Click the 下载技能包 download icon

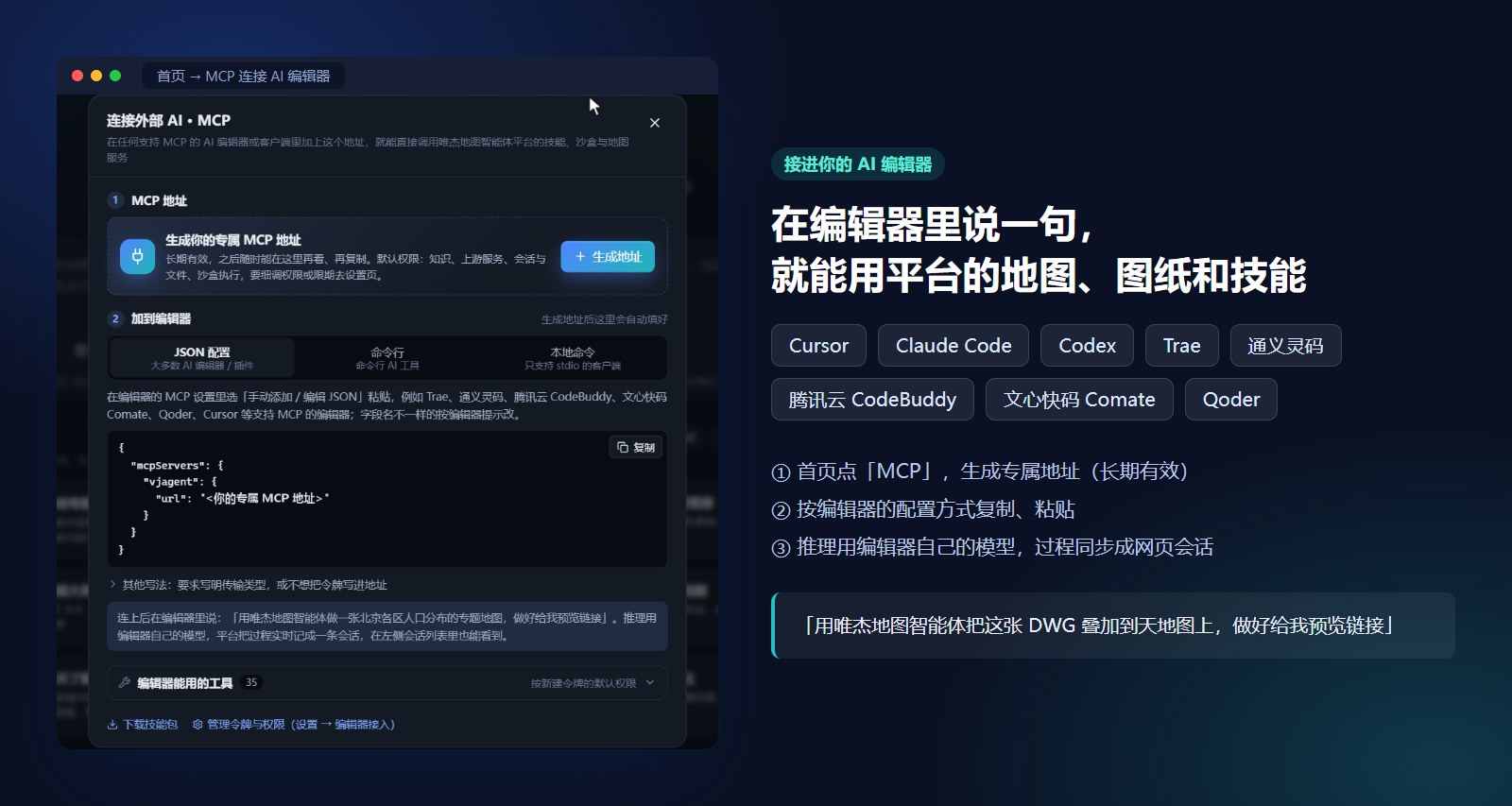pos(112,725)
